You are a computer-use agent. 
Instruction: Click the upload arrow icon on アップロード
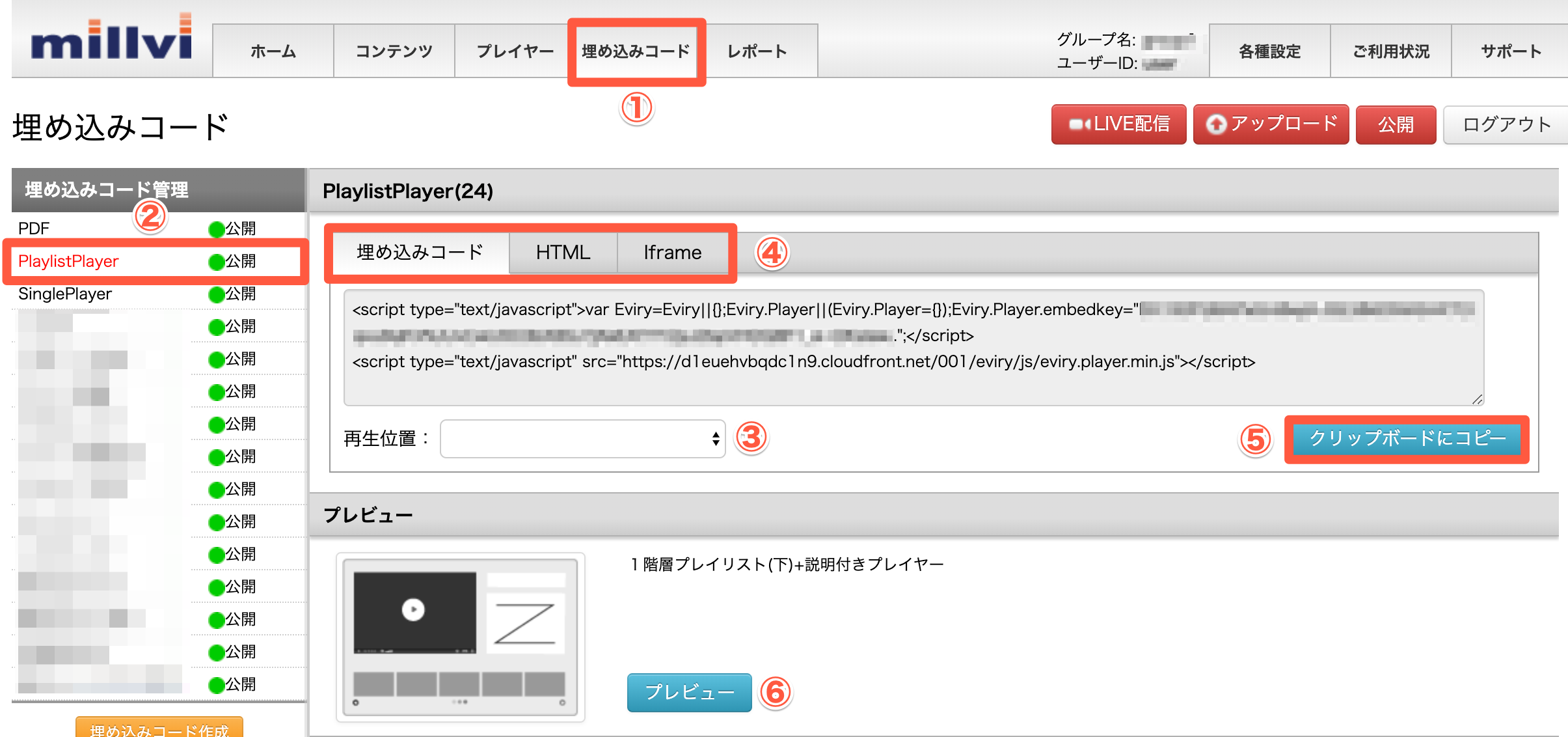pyautogui.click(x=1216, y=124)
